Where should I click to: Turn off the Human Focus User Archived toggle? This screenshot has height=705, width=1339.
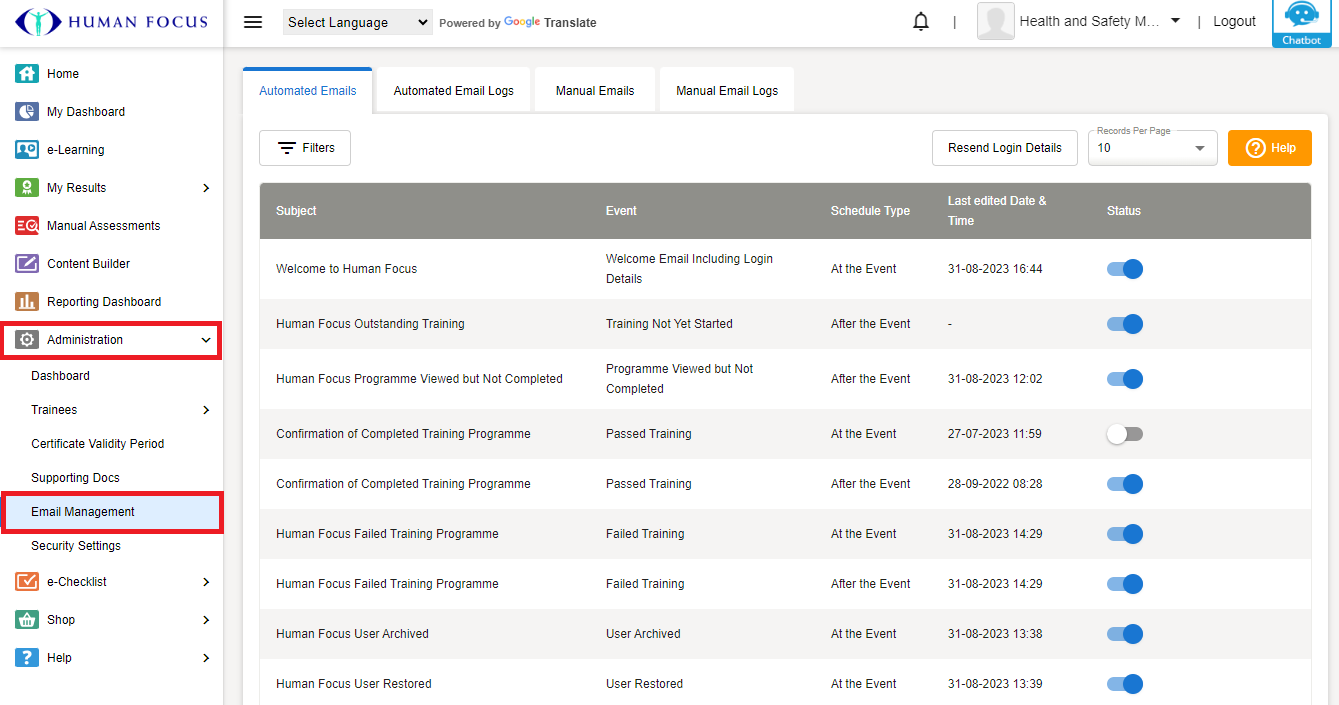[1125, 634]
